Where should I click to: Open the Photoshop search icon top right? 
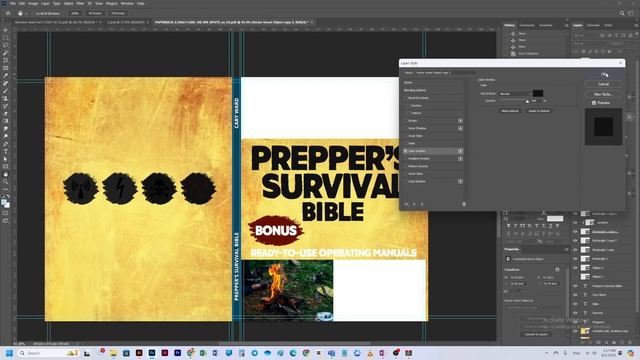tap(622, 13)
